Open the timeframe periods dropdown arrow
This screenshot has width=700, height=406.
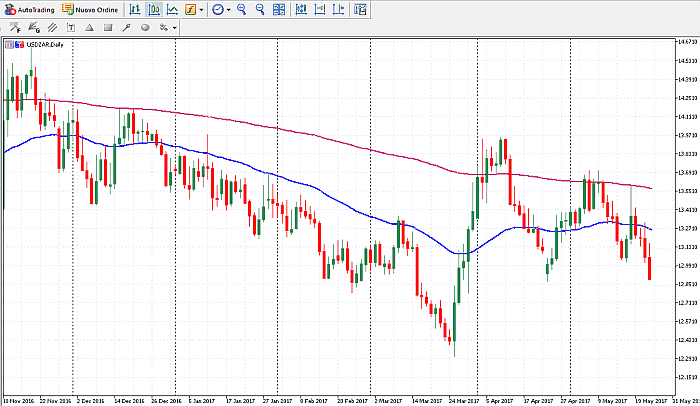228,9
